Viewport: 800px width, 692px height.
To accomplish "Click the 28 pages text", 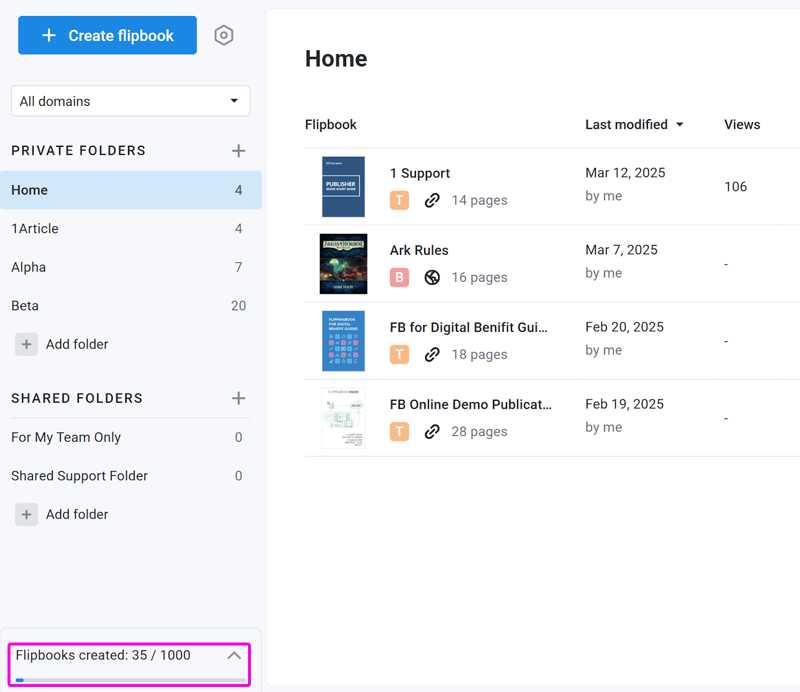I will [x=479, y=431].
